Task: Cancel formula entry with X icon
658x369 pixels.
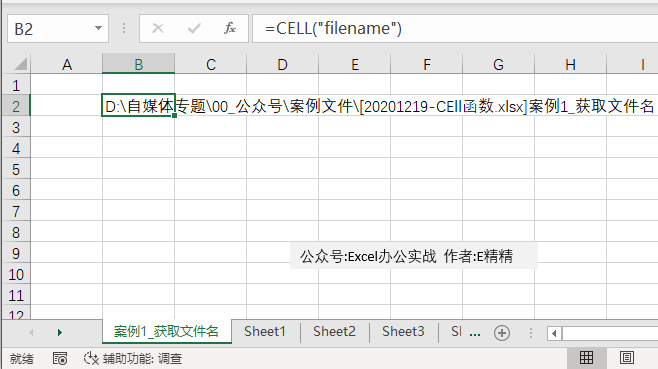Action: pos(158,28)
